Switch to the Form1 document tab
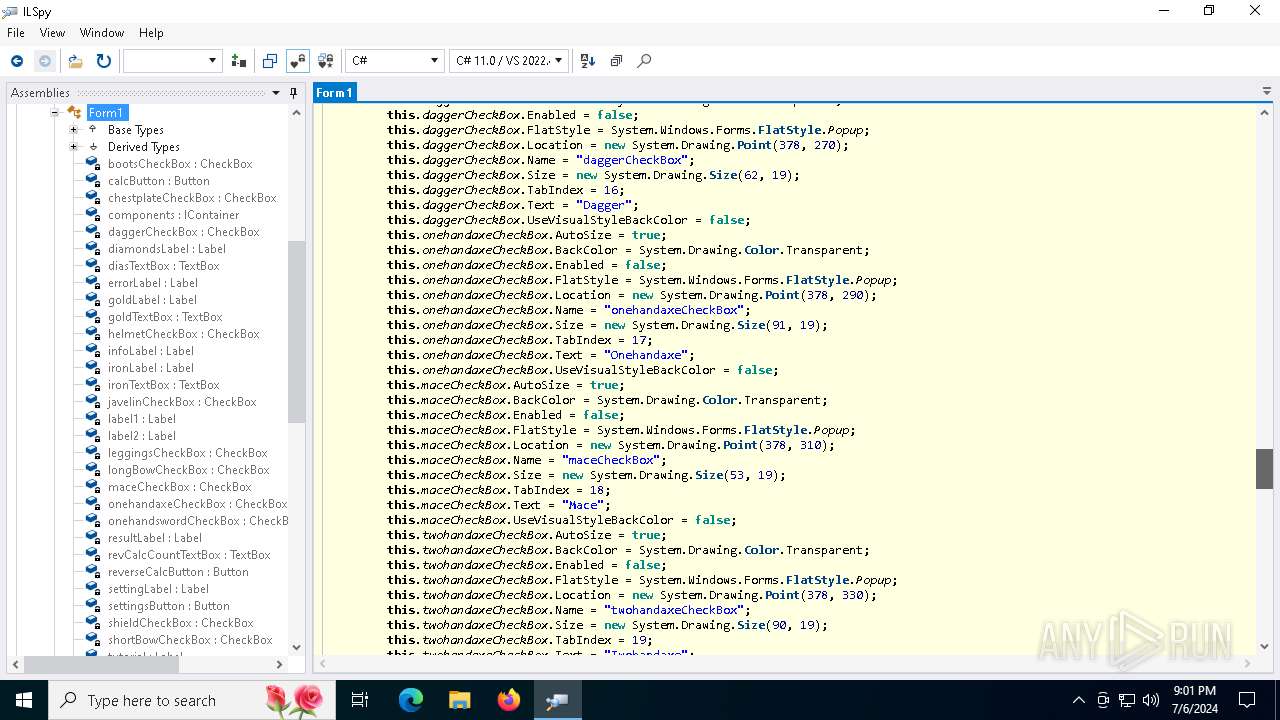The image size is (1280, 720). (x=335, y=93)
